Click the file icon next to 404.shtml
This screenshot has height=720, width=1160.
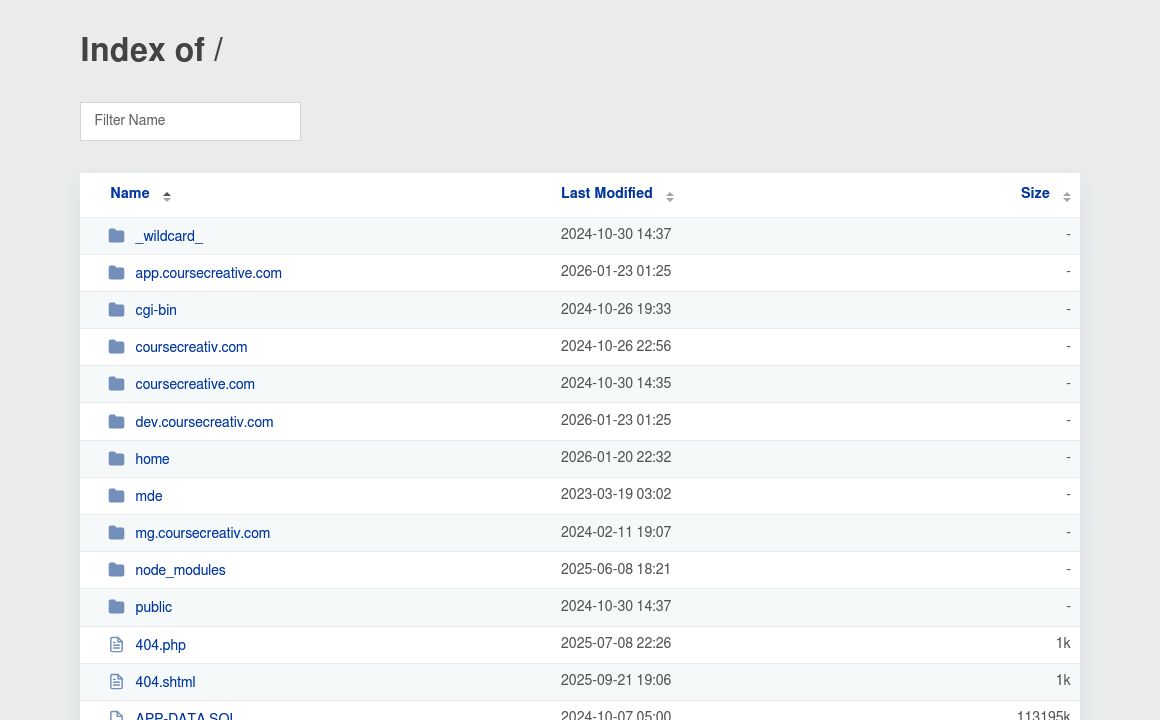117,682
